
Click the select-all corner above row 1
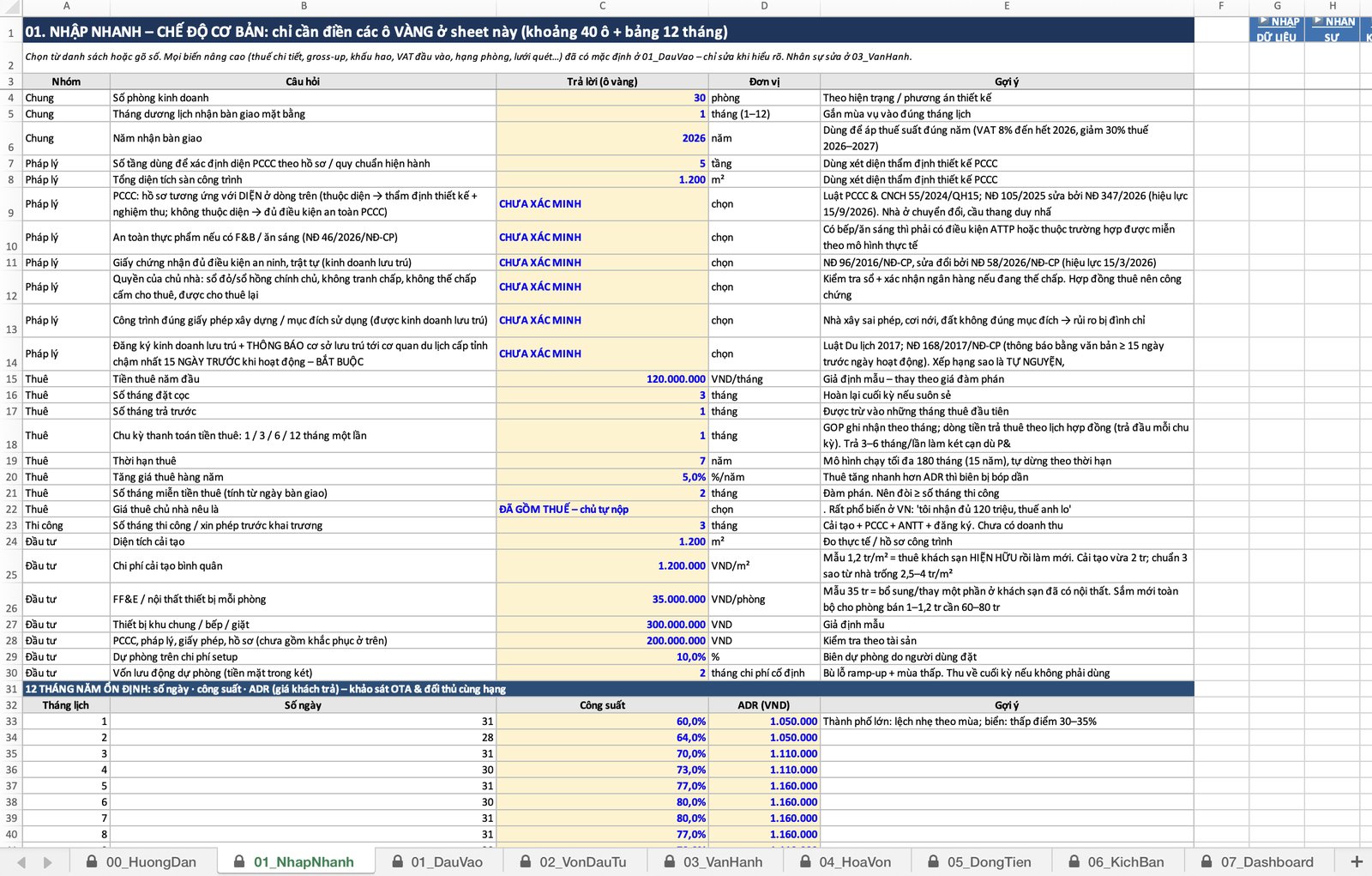tap(10, 6)
